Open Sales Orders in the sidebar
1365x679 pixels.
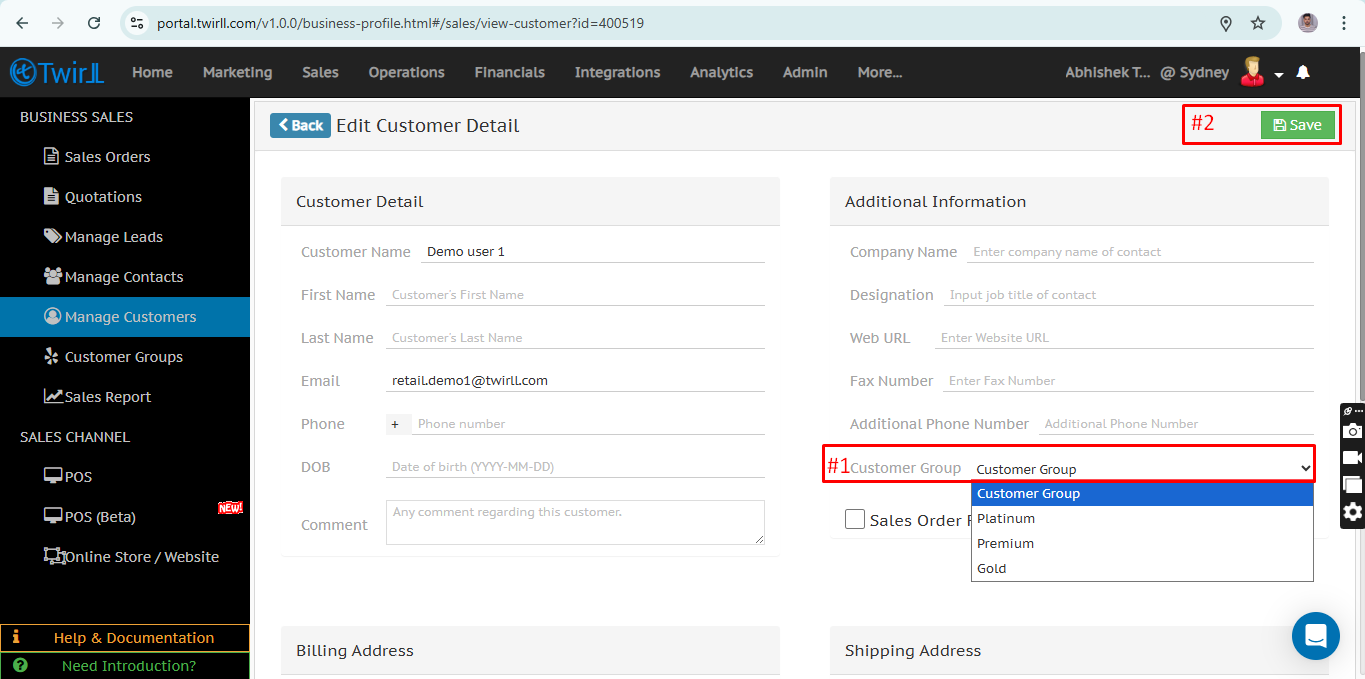click(107, 157)
